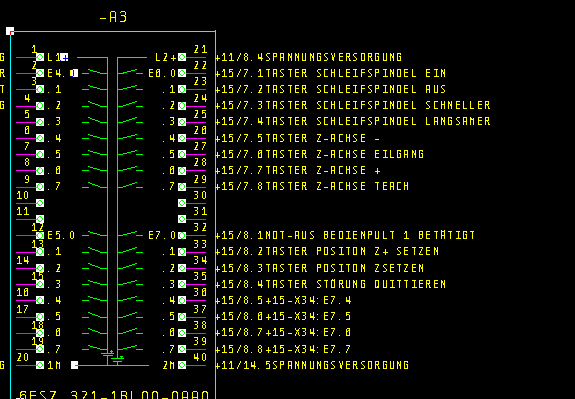Click the TASTER SCHLEIFSPINDEL SCHNELLER text

click(378, 106)
